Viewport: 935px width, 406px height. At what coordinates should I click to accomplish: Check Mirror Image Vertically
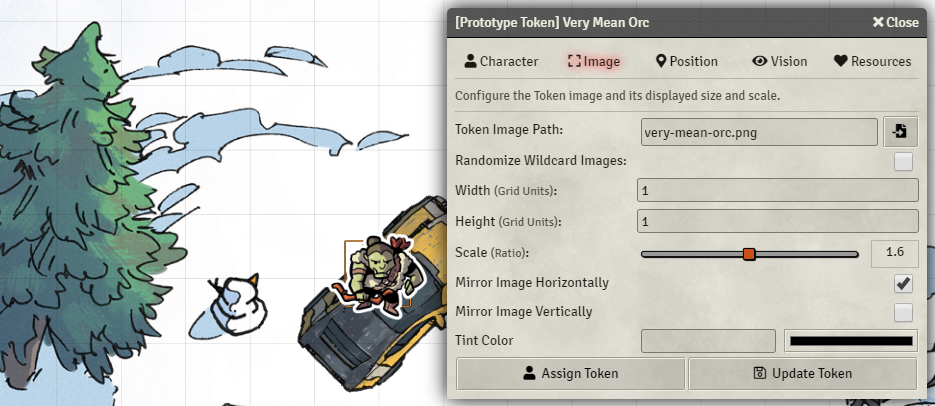tap(903, 312)
